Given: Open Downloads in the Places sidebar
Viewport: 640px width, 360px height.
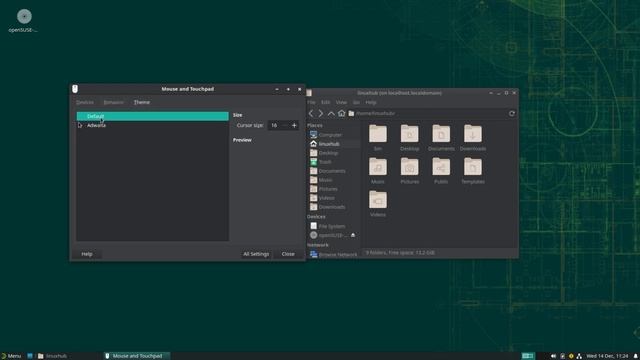Looking at the screenshot, I should 333,207.
